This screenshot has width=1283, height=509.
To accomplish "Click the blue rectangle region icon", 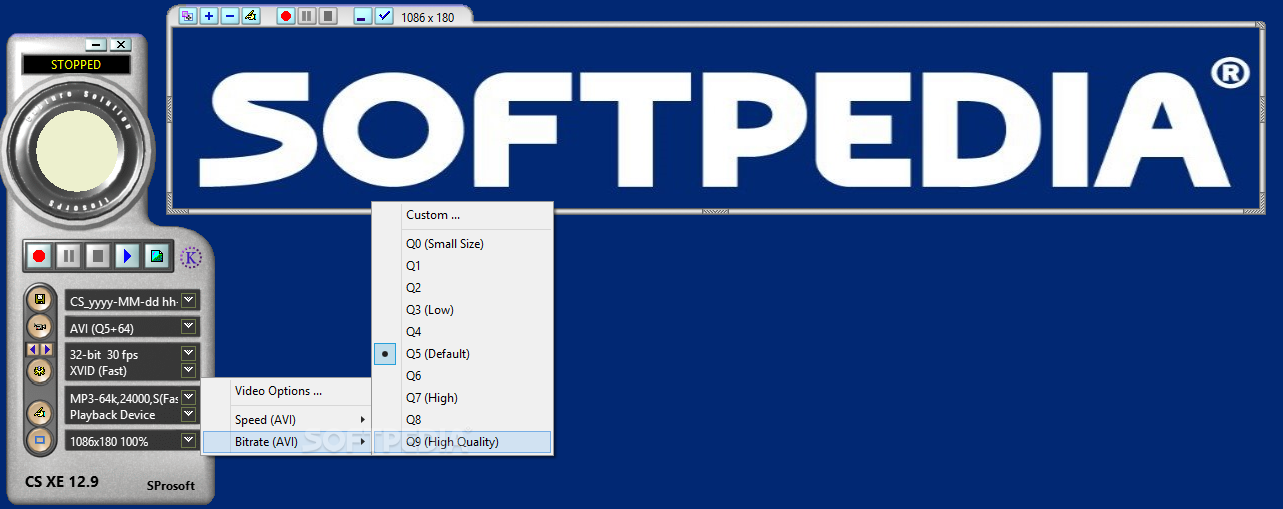I will [x=40, y=439].
